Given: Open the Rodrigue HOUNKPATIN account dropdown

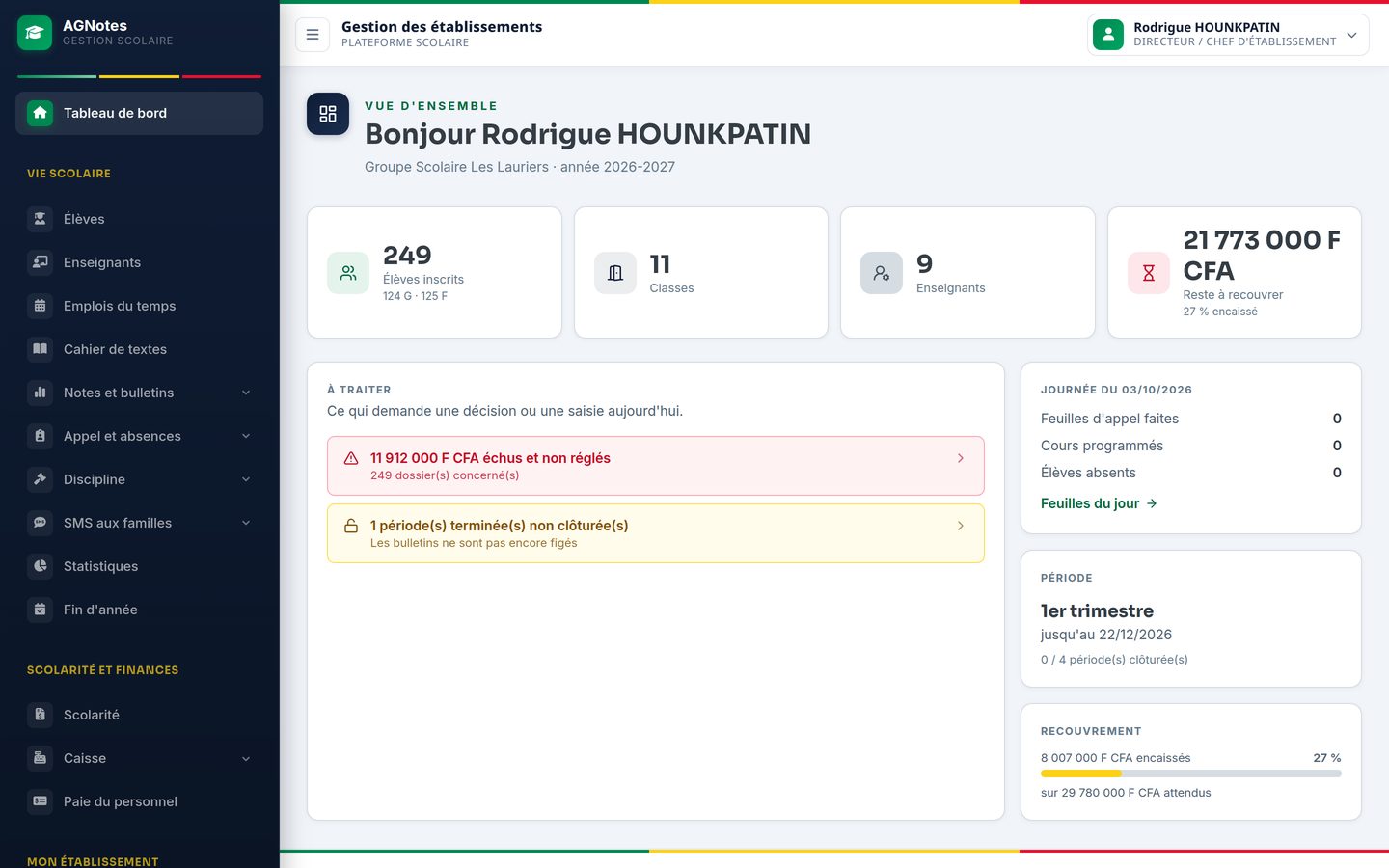Looking at the screenshot, I should (x=1228, y=35).
